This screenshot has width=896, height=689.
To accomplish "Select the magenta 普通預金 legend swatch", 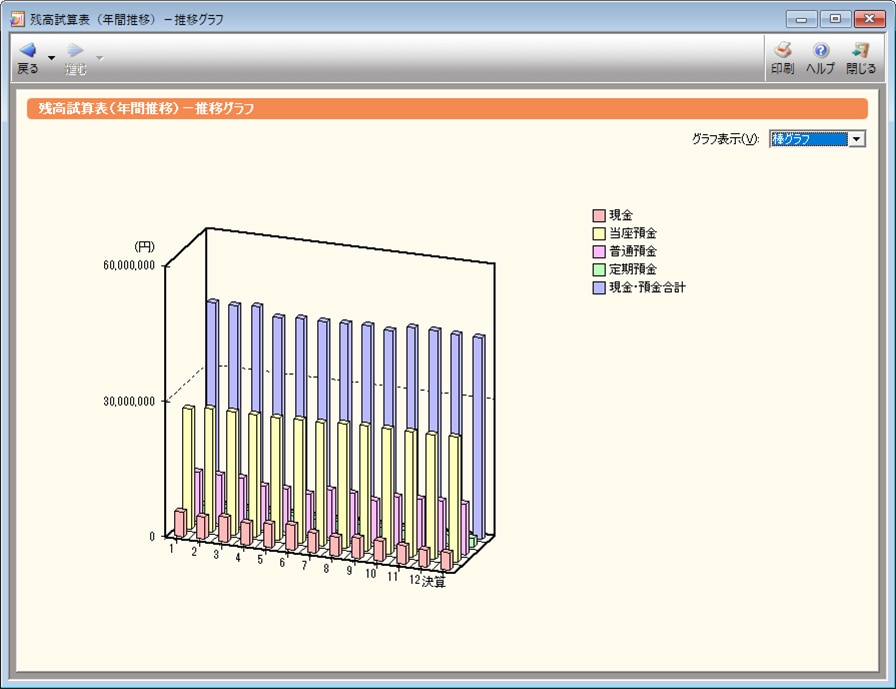I will click(599, 252).
